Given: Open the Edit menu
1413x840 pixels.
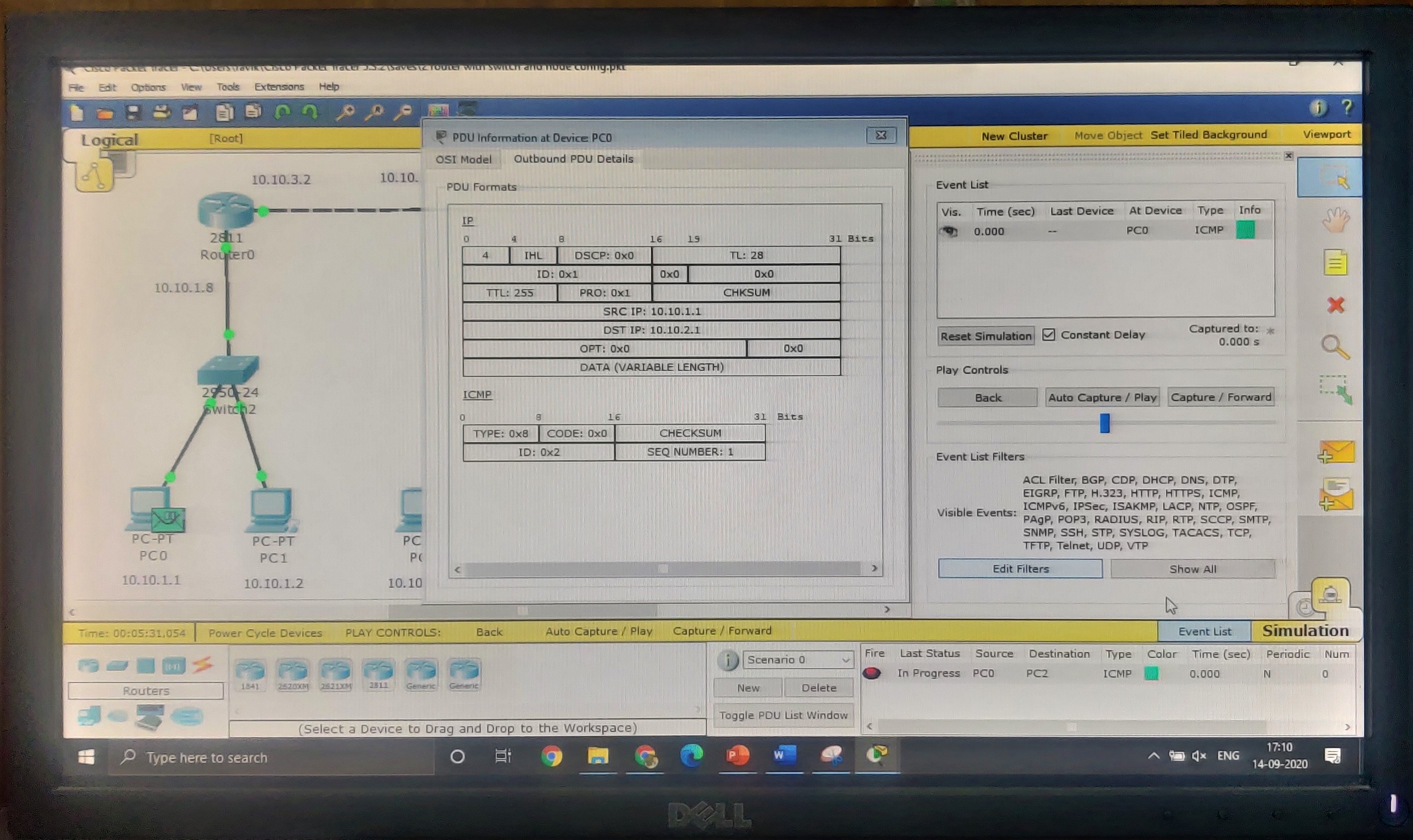Looking at the screenshot, I should [107, 87].
